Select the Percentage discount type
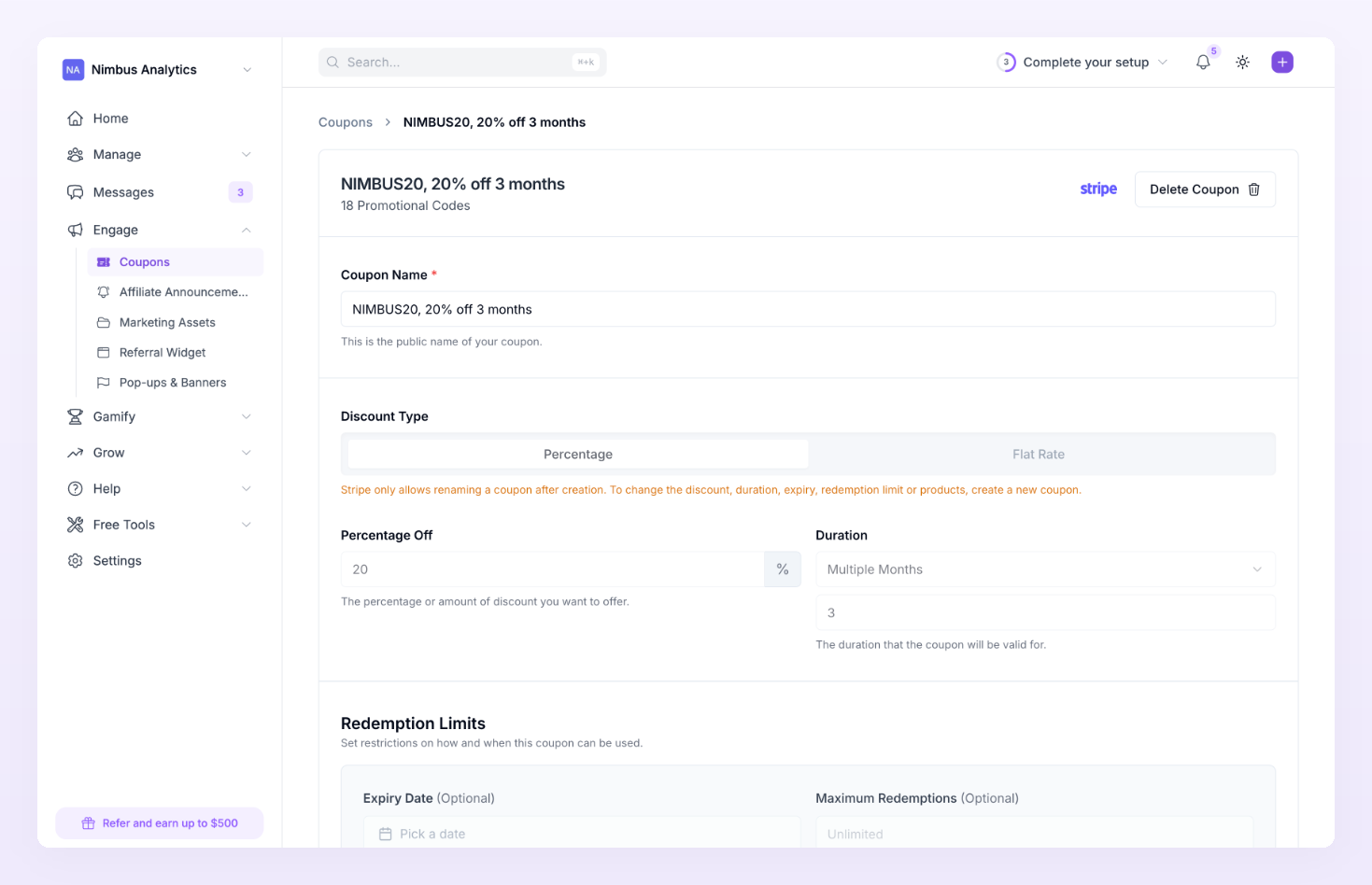 578,454
